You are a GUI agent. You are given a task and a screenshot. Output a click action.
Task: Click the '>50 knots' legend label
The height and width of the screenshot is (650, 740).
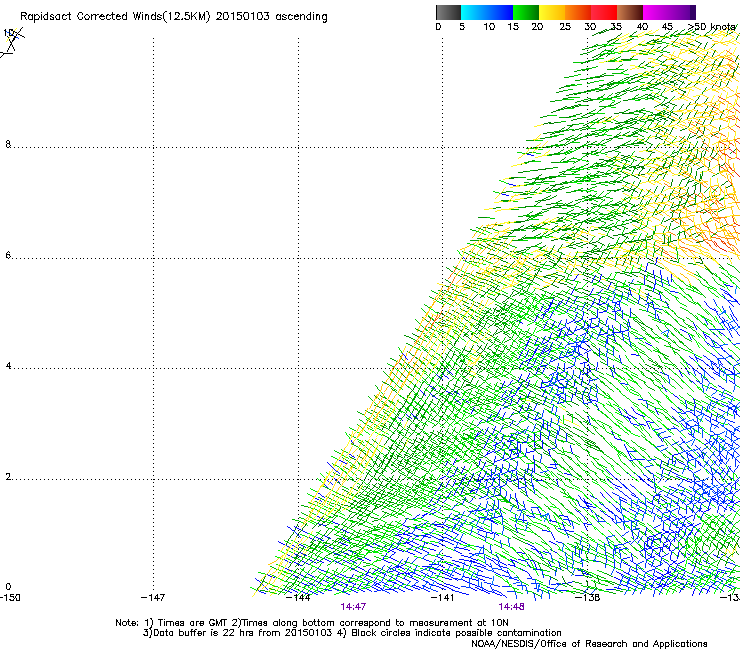(x=711, y=27)
